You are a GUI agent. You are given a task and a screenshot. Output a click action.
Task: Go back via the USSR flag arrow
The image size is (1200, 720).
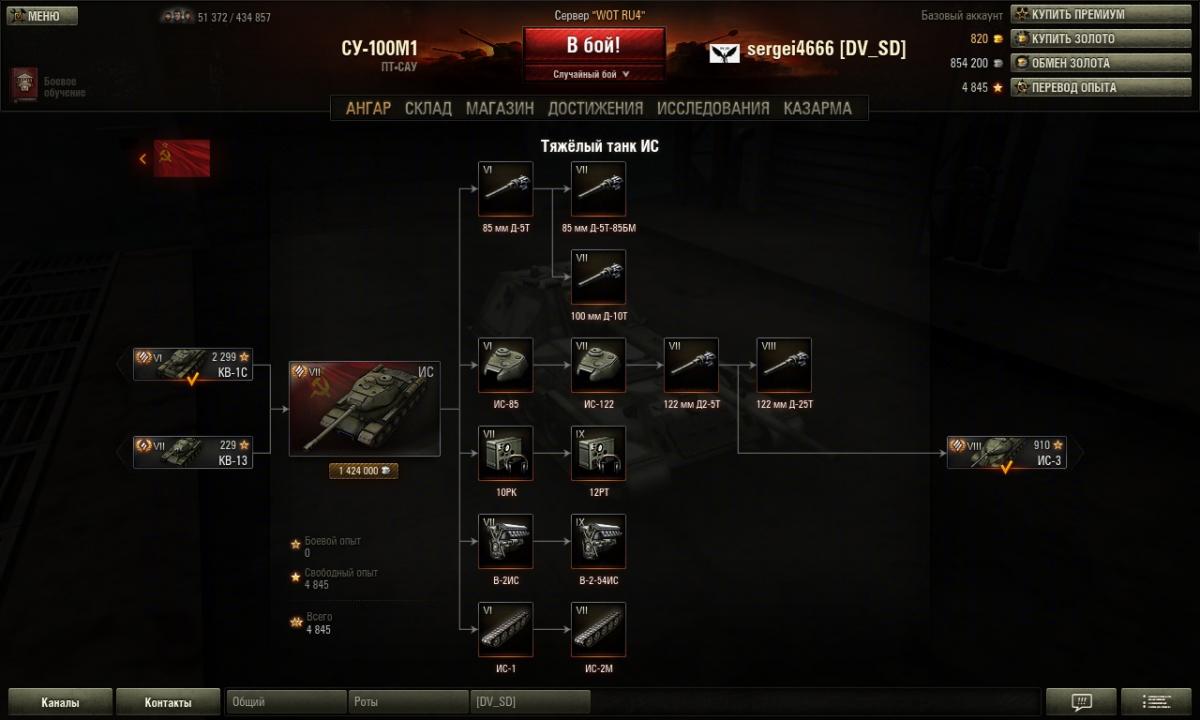point(175,158)
